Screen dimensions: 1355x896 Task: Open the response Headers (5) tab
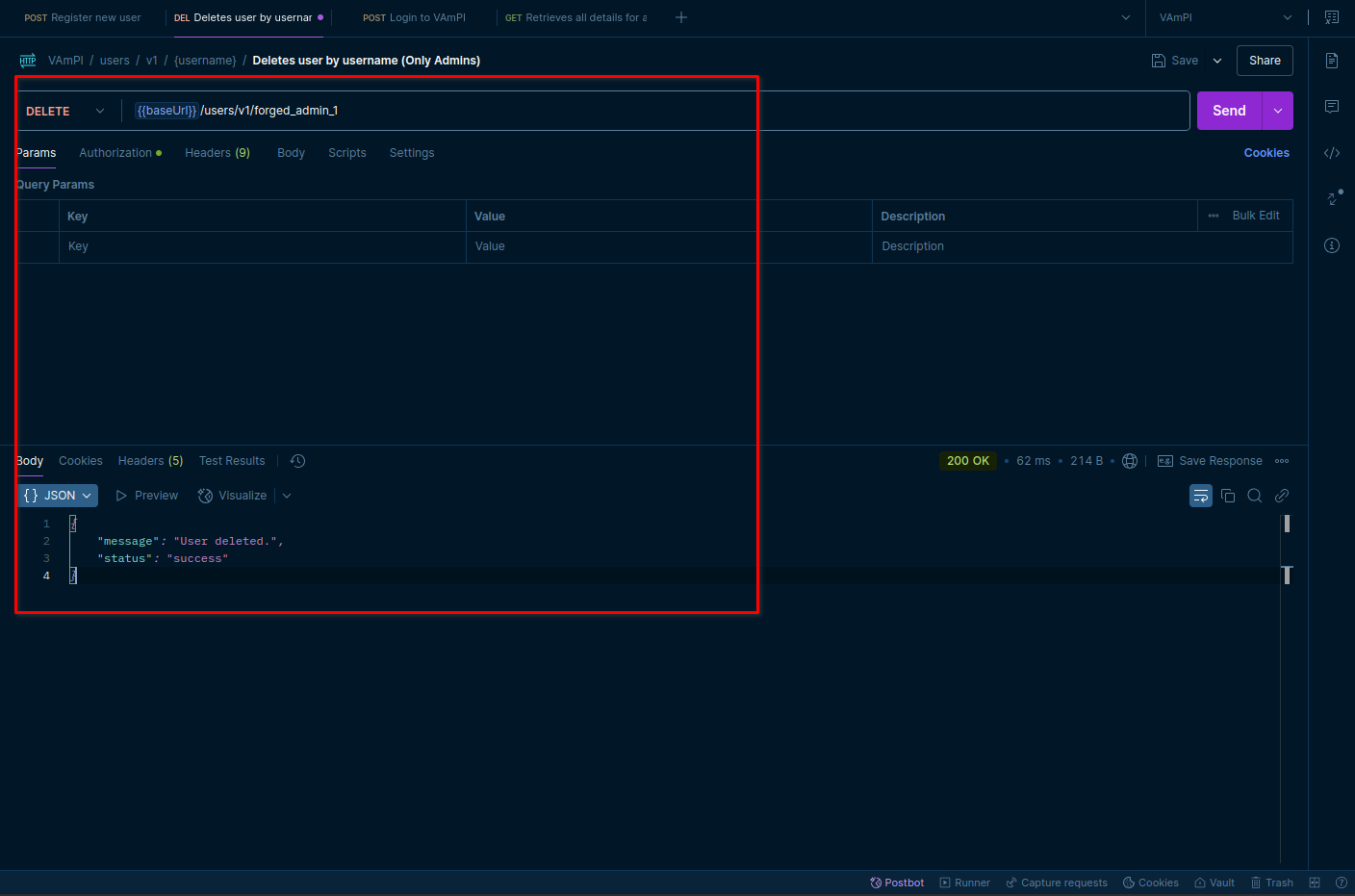pyautogui.click(x=150, y=461)
